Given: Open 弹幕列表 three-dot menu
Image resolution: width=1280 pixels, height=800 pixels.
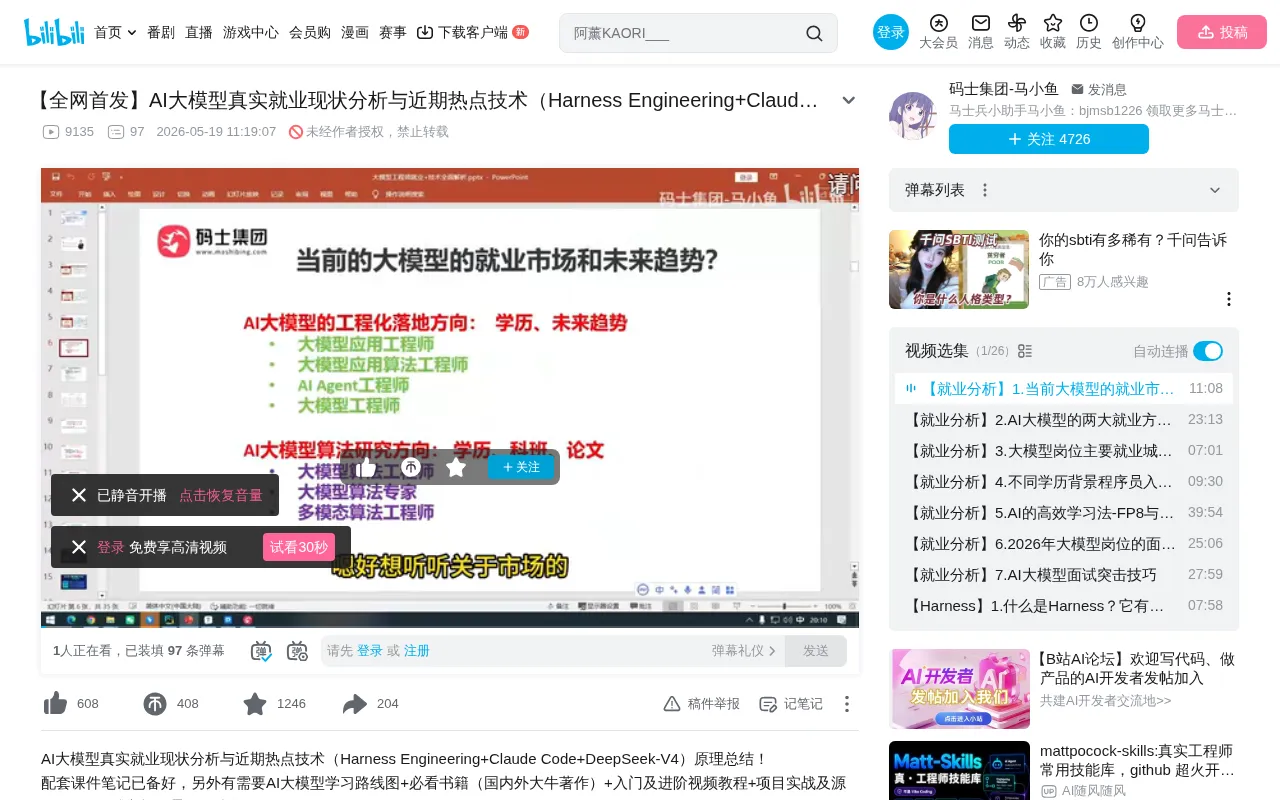Looking at the screenshot, I should click(985, 190).
